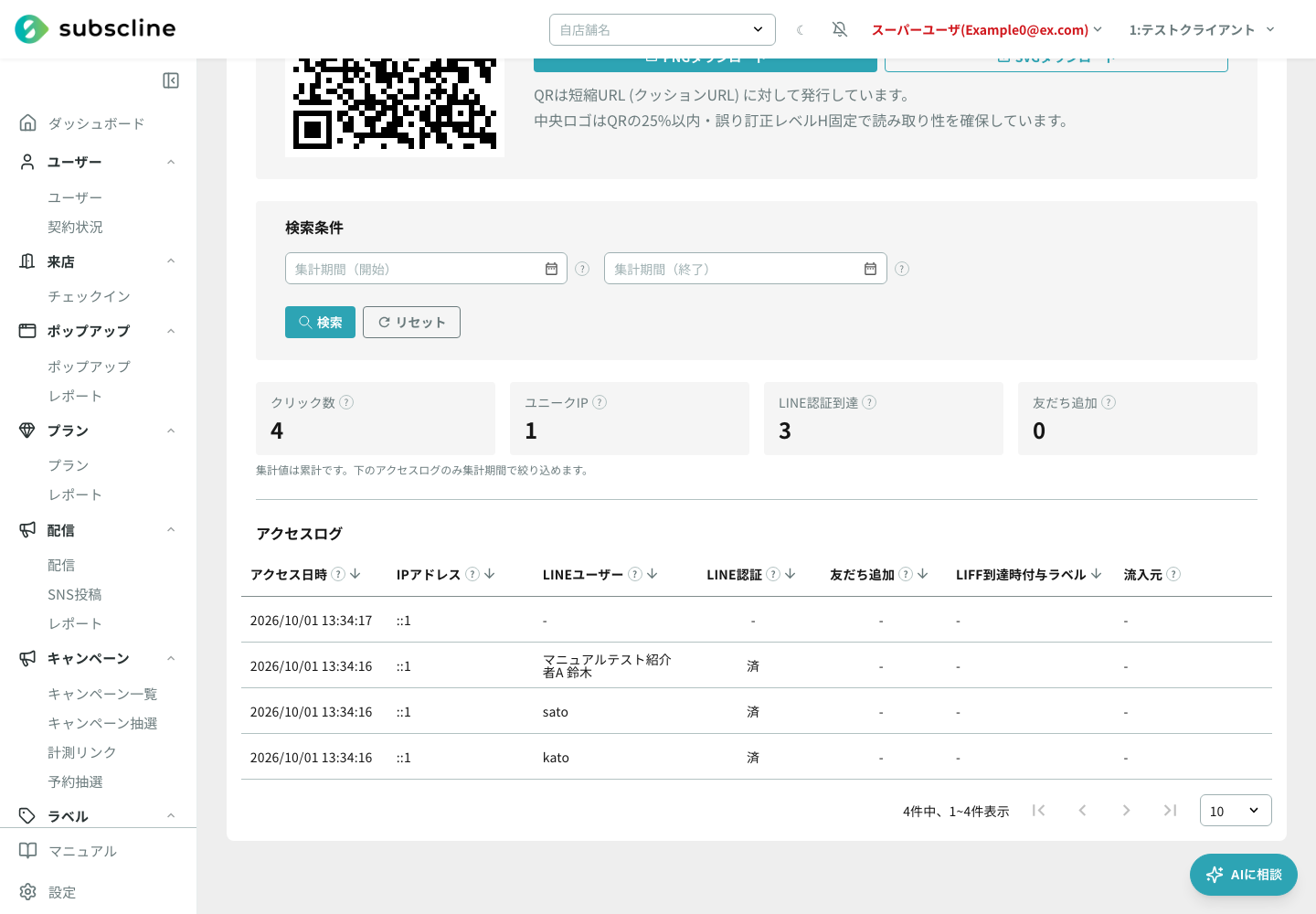Change rows per page dropdown
The image size is (1316, 914).
1236,811
